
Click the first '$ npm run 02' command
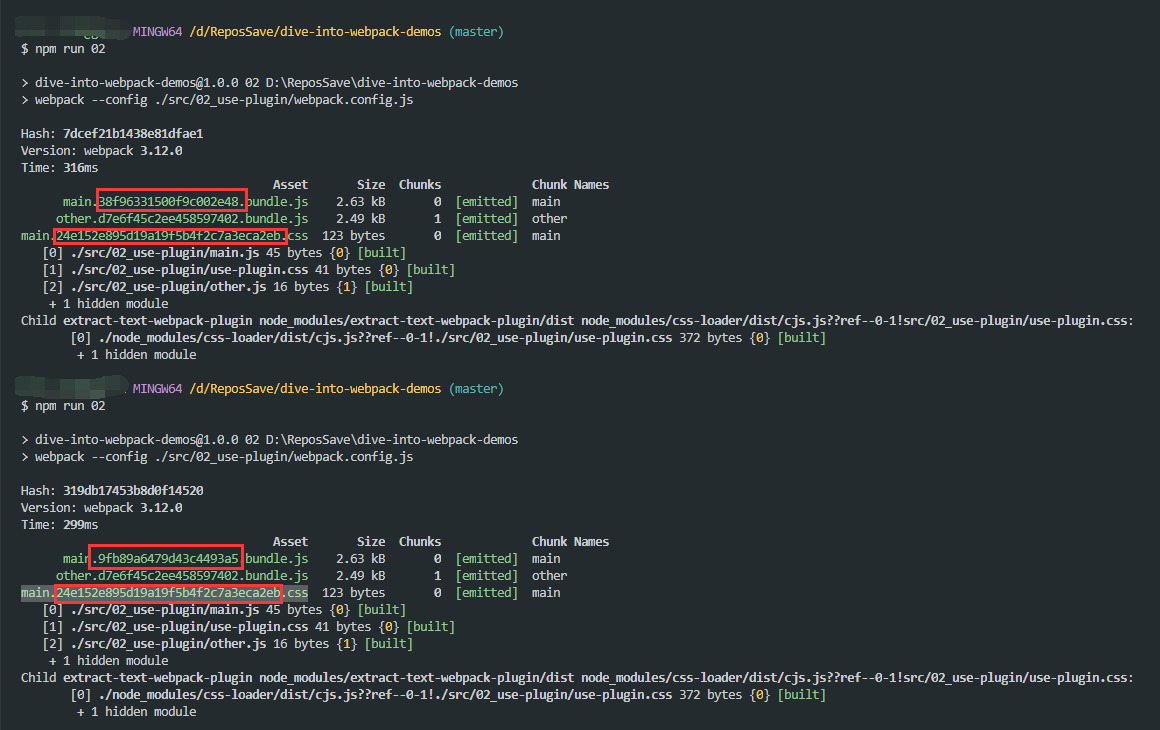tap(62, 49)
